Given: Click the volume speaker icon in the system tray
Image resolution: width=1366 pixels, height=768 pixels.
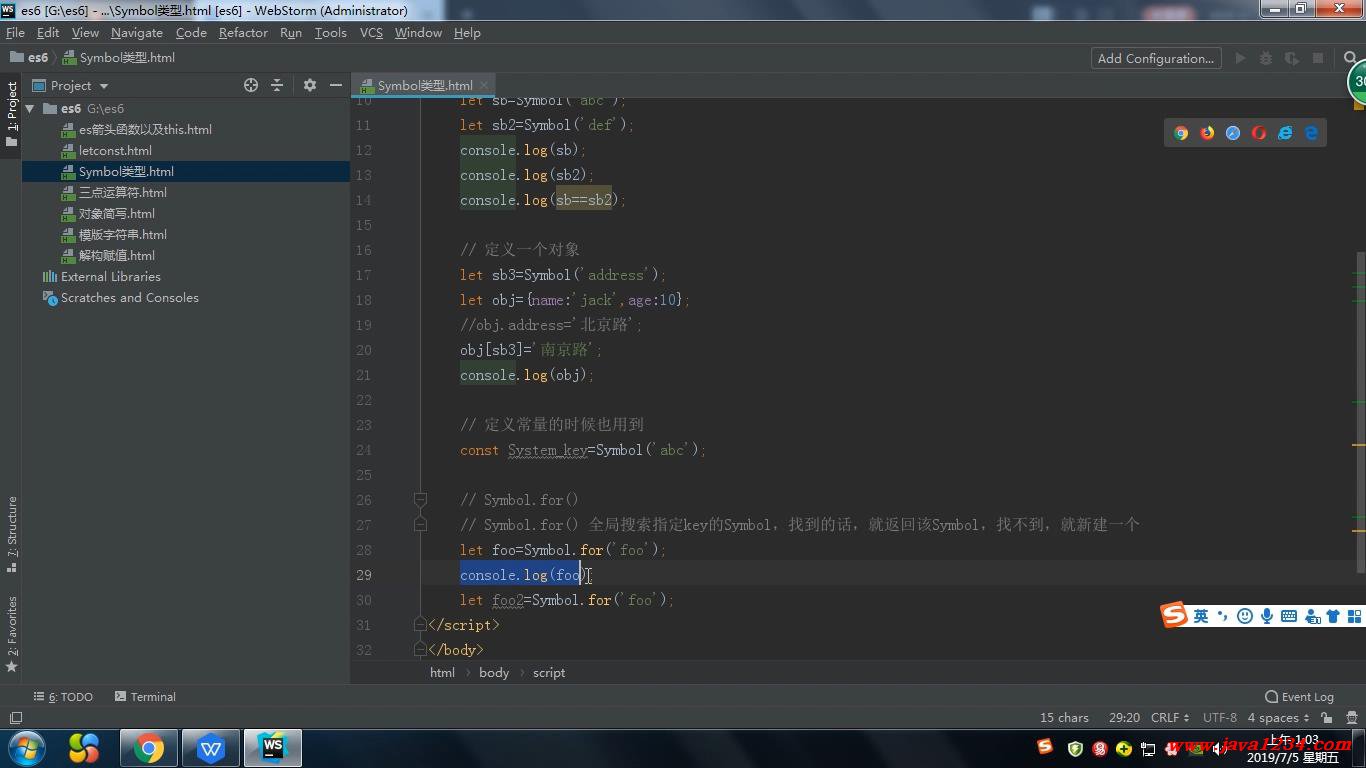Looking at the screenshot, I should [1221, 749].
